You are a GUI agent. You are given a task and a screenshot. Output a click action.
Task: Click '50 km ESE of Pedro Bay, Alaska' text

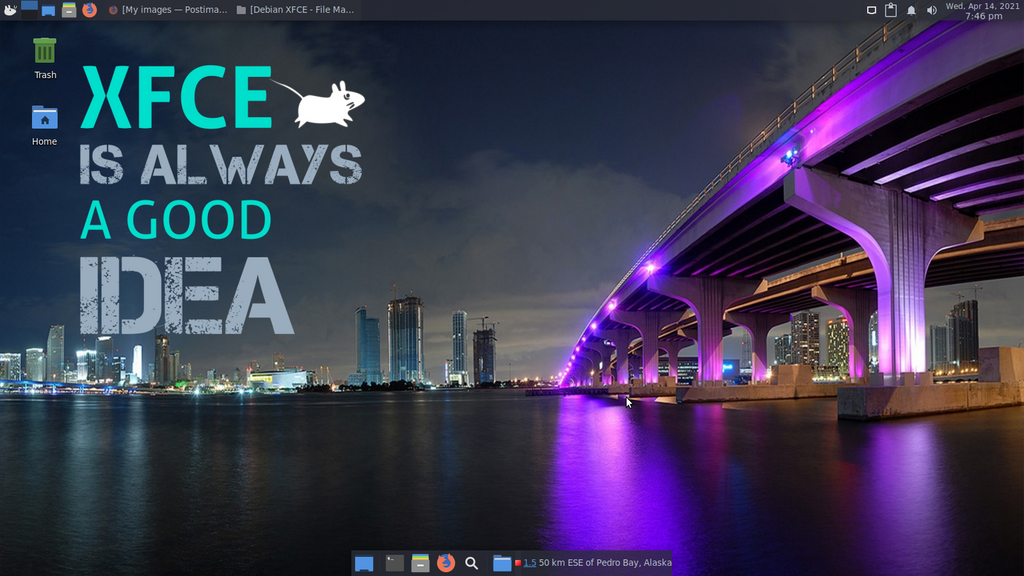[605, 562]
